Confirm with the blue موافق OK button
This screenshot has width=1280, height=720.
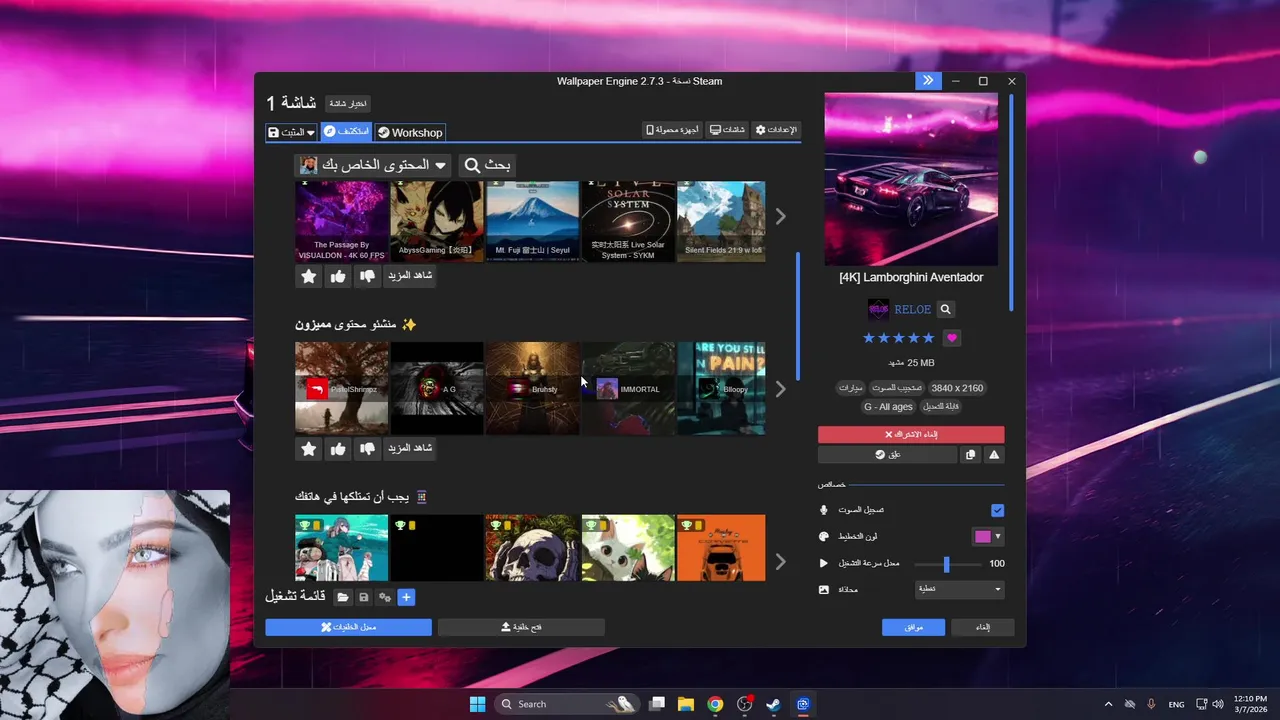click(x=913, y=627)
